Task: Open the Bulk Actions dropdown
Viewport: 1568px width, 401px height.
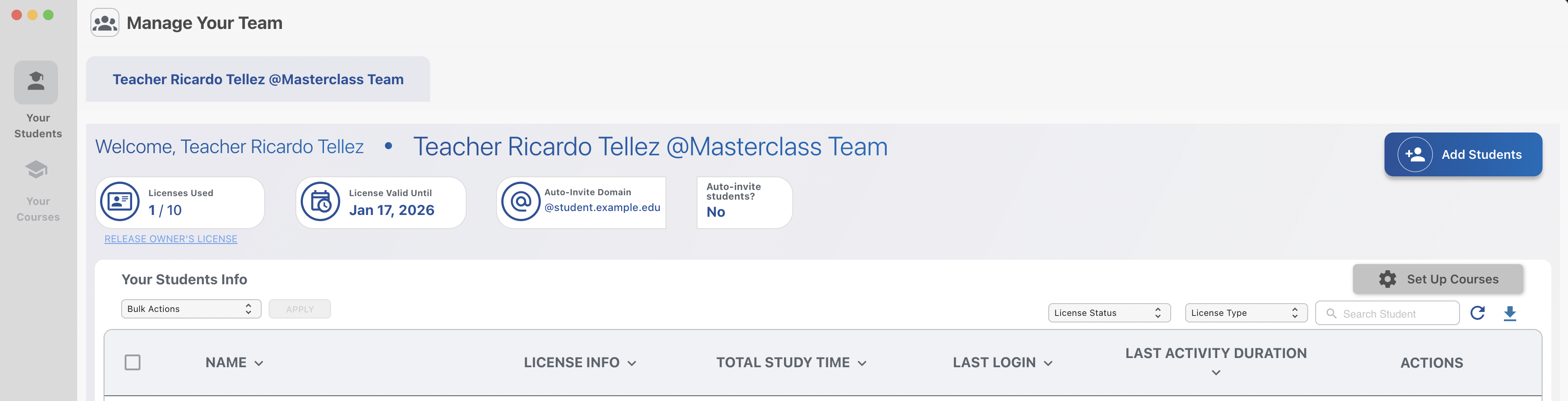Action: 191,309
